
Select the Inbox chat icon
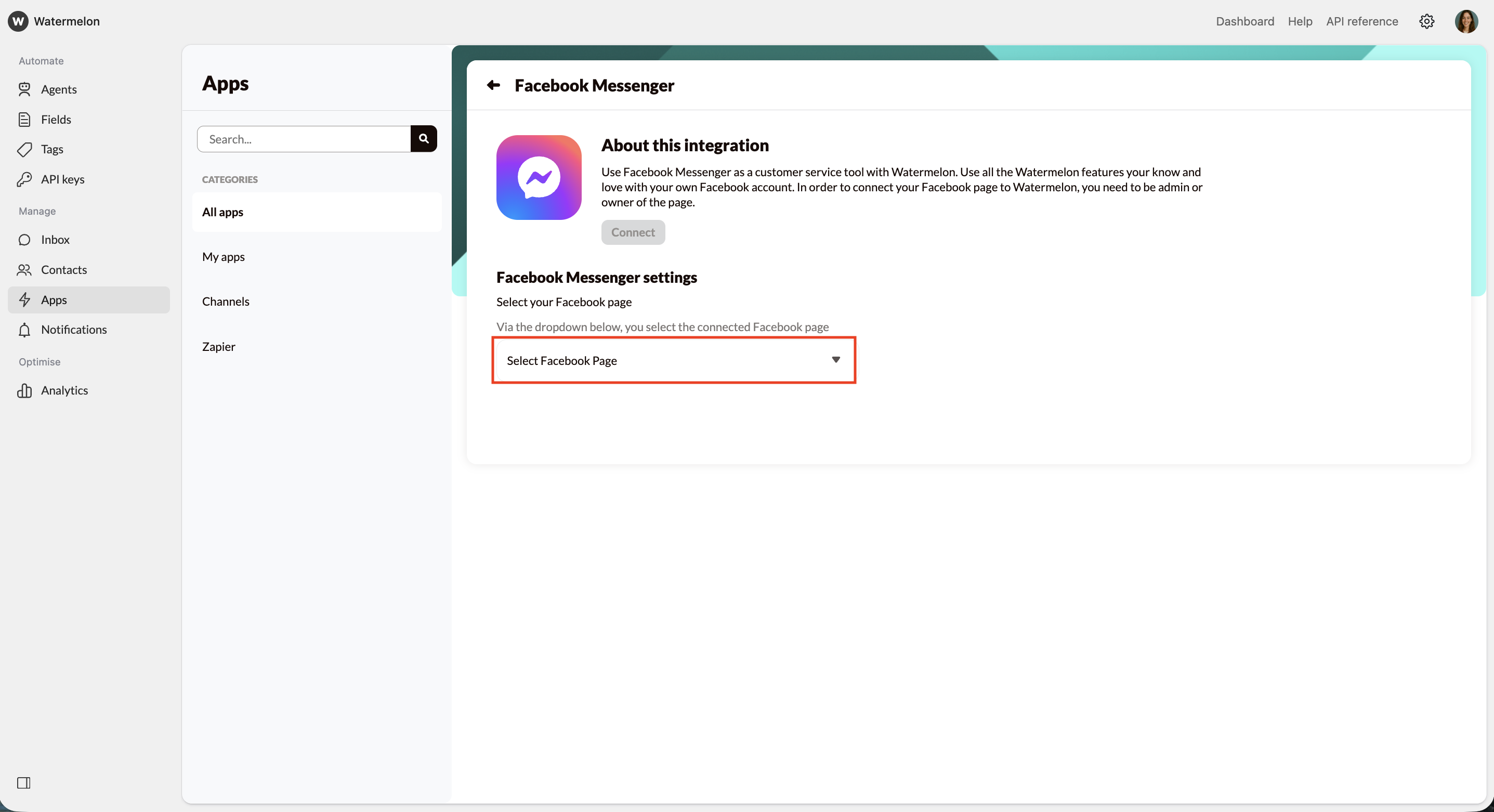25,240
